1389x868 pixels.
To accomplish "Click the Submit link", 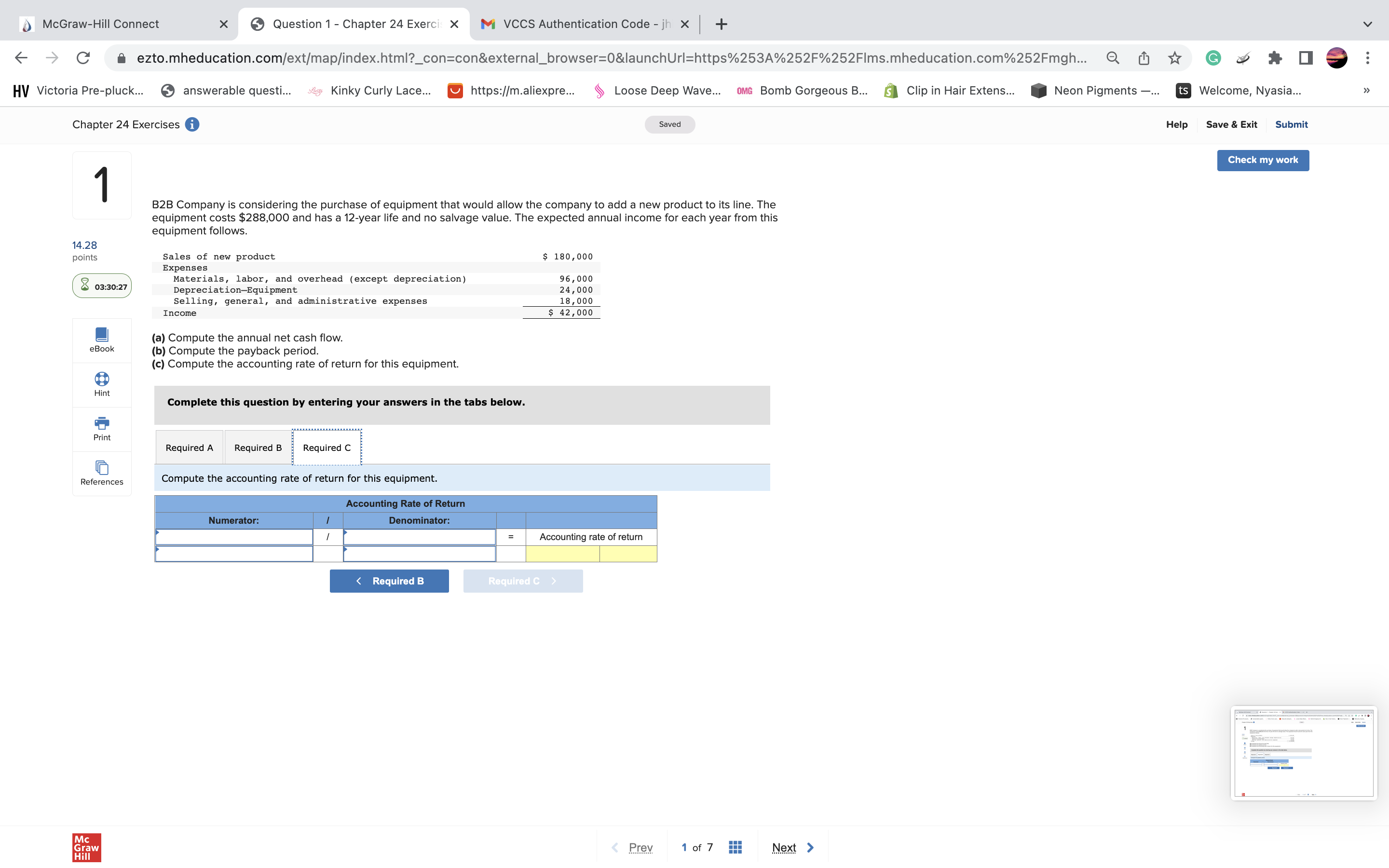I will pos(1291,124).
